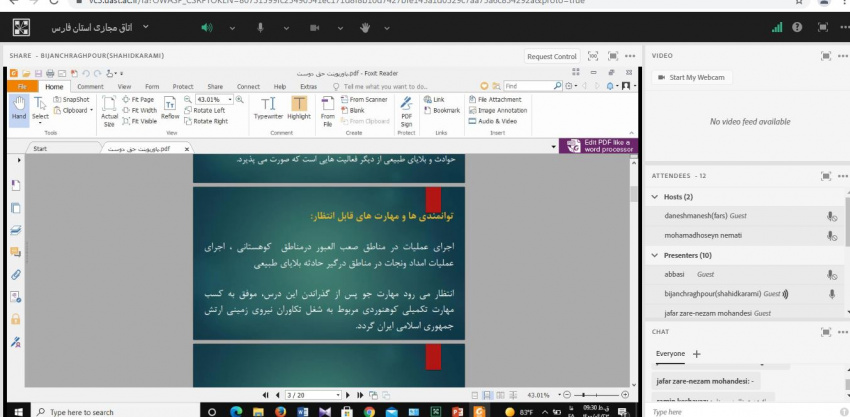Click the SnapShot tool
Image resolution: width=850 pixels, height=417 pixels.
[72, 99]
